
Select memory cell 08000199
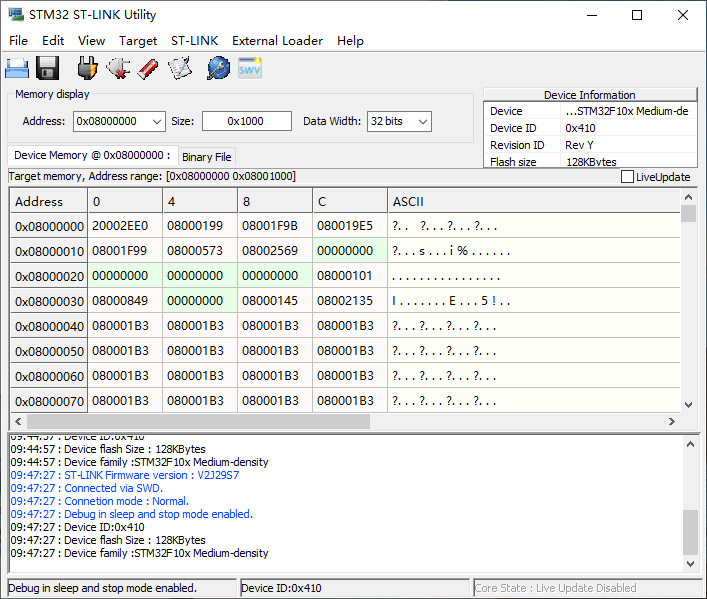point(200,226)
